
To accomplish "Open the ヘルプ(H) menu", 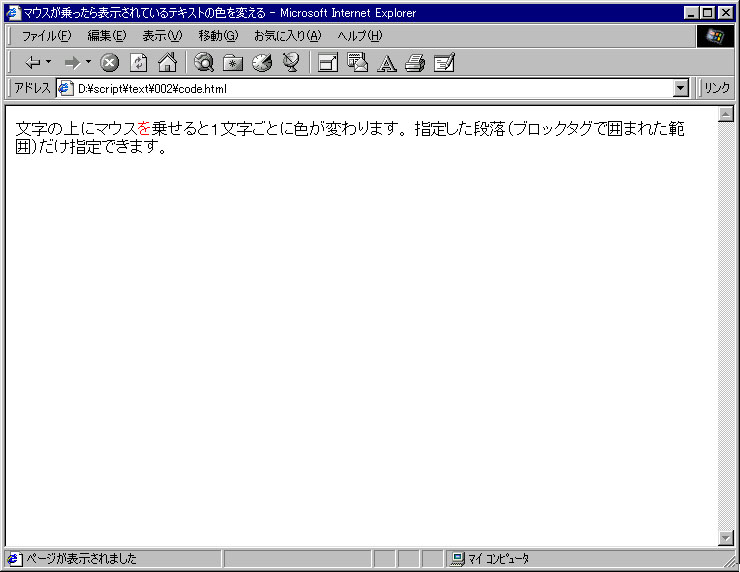I will [x=360, y=36].
